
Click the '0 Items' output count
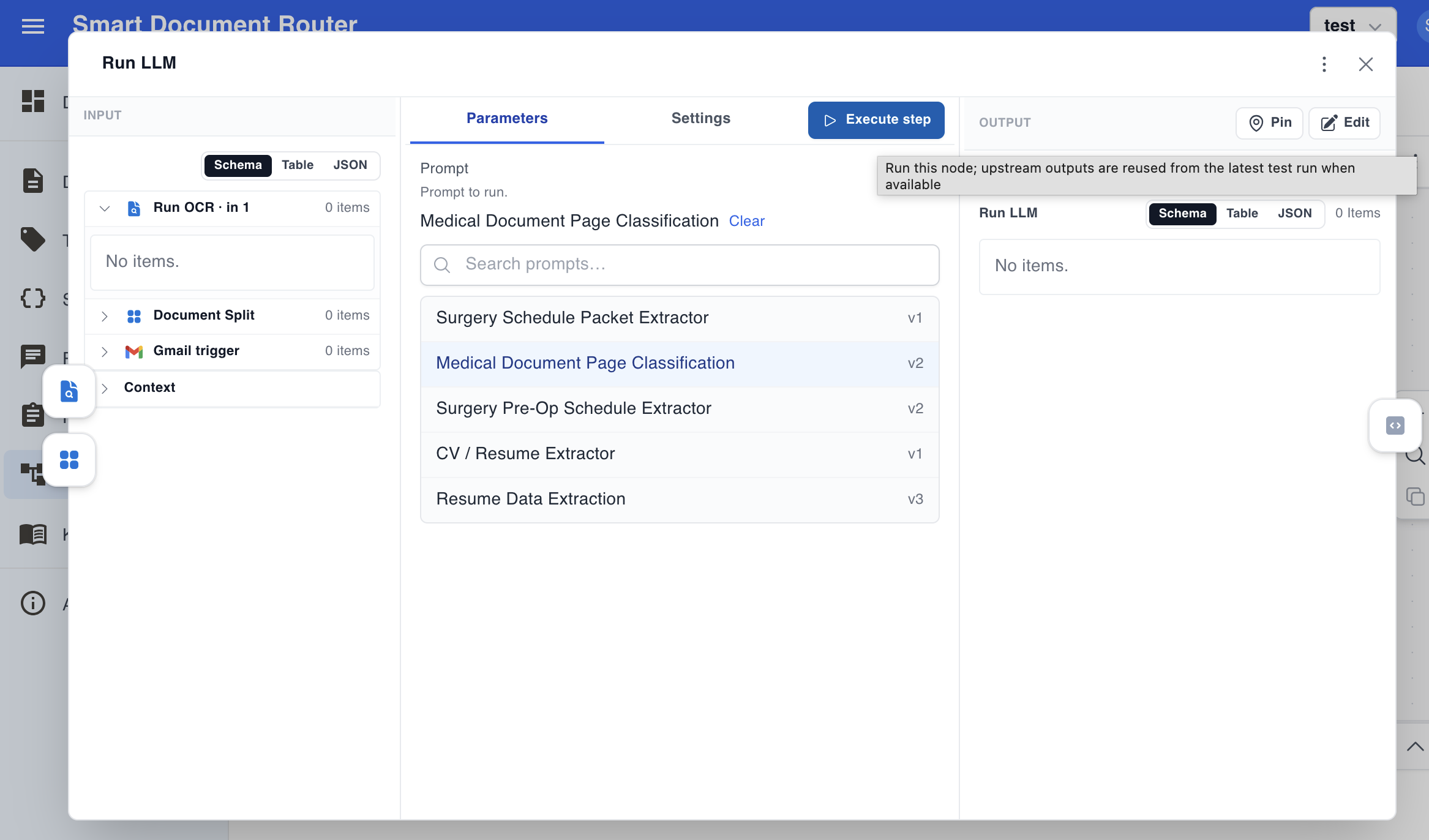1358,213
